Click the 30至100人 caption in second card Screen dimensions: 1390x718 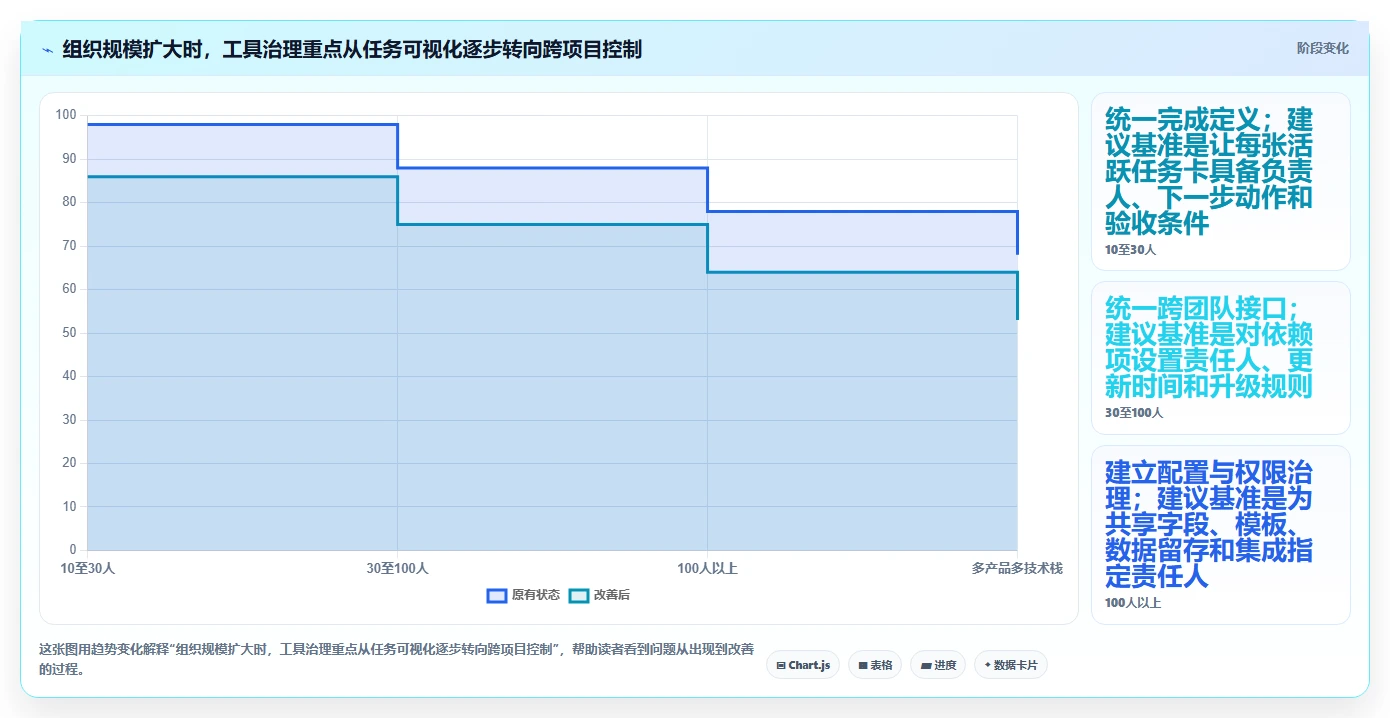[x=1134, y=413]
